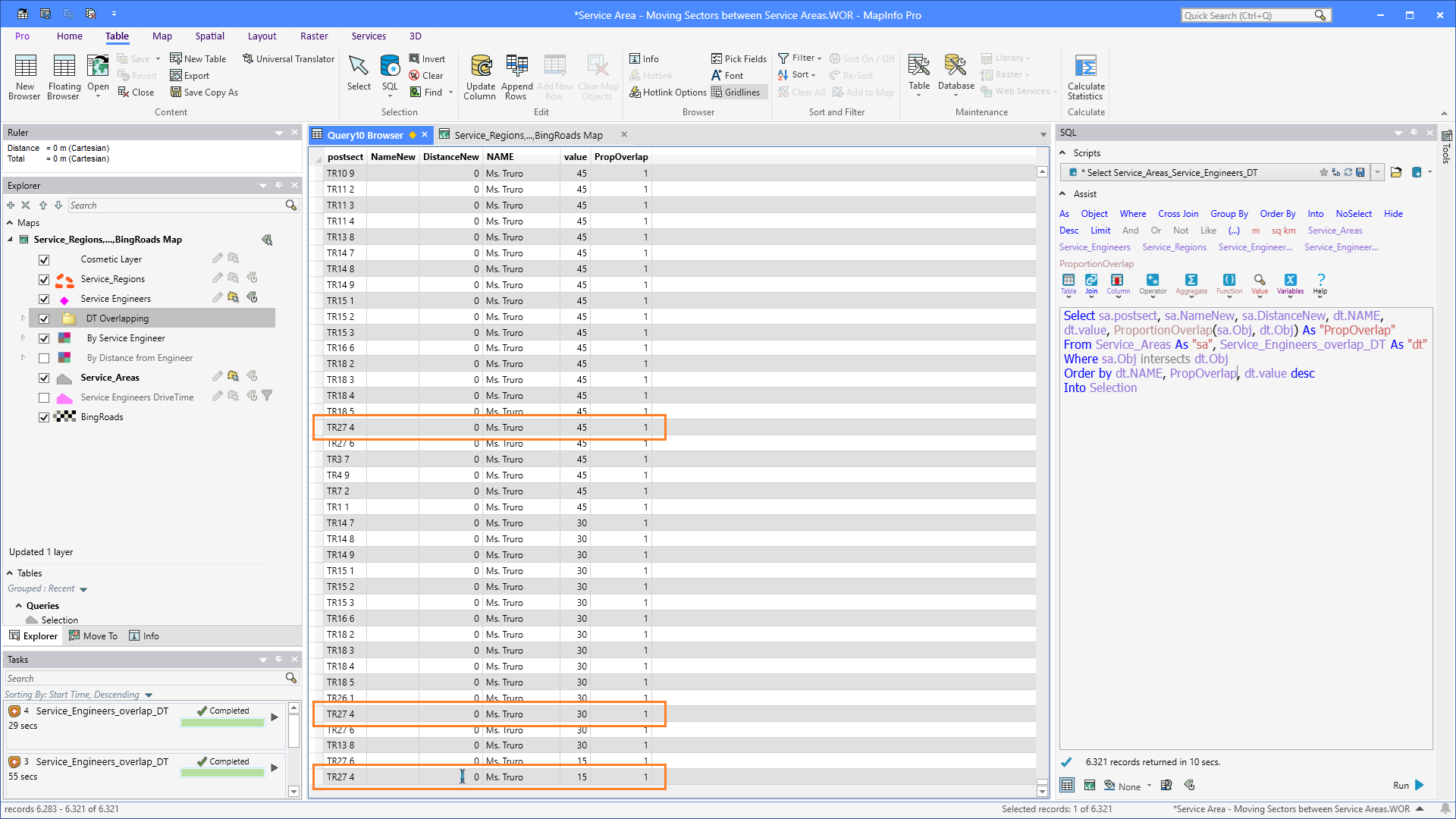Viewport: 1456px width, 819px height.
Task: Enable the By Distance from Engineer layer
Action: pyautogui.click(x=44, y=358)
